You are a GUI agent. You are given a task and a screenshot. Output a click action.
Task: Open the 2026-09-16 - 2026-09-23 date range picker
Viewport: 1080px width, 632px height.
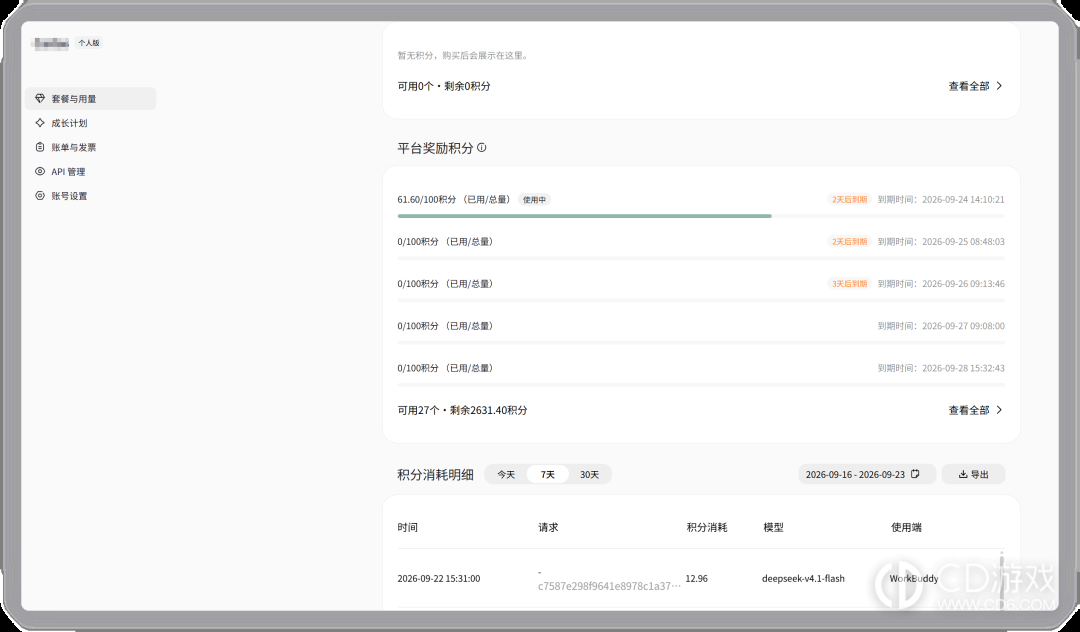(866, 474)
